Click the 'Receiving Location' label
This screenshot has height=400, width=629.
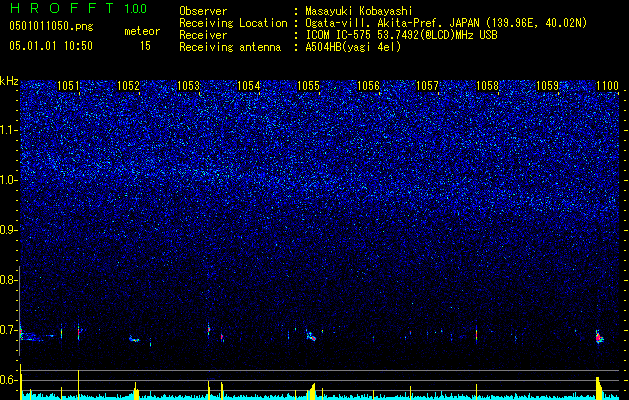click(x=233, y=23)
